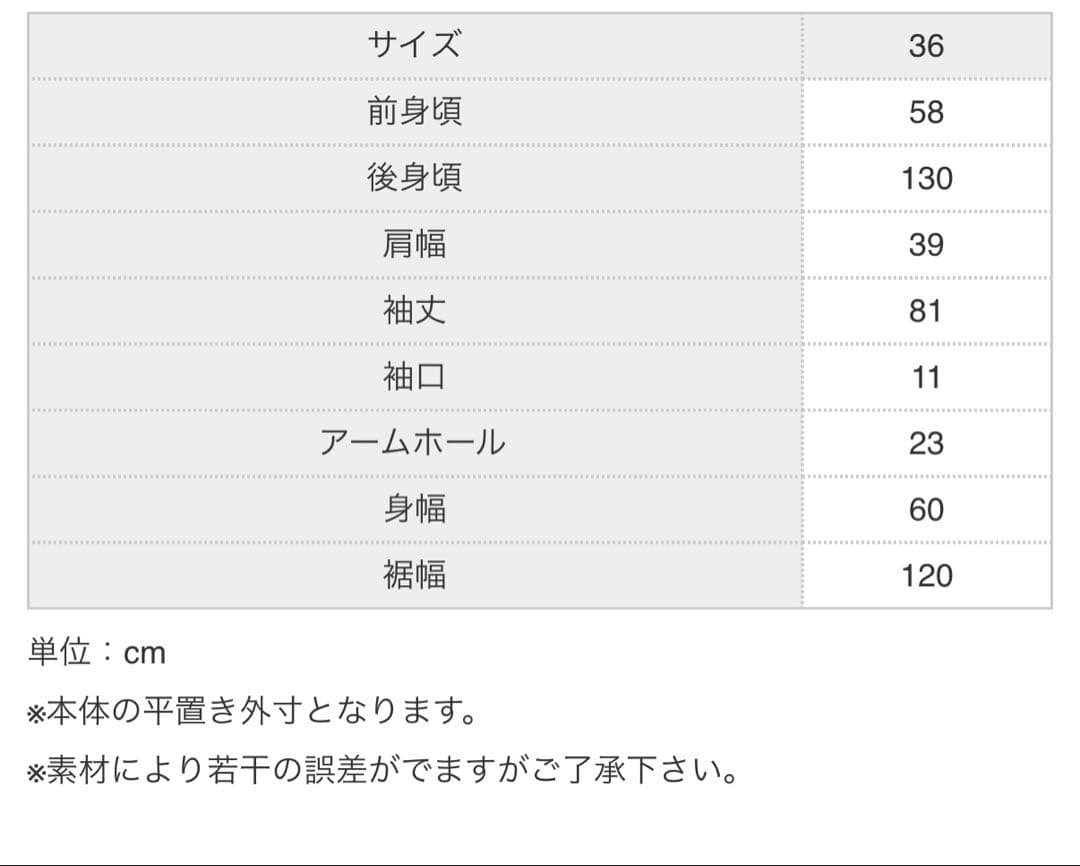
Task: Select the 後身頃 value 130
Action: (x=926, y=178)
